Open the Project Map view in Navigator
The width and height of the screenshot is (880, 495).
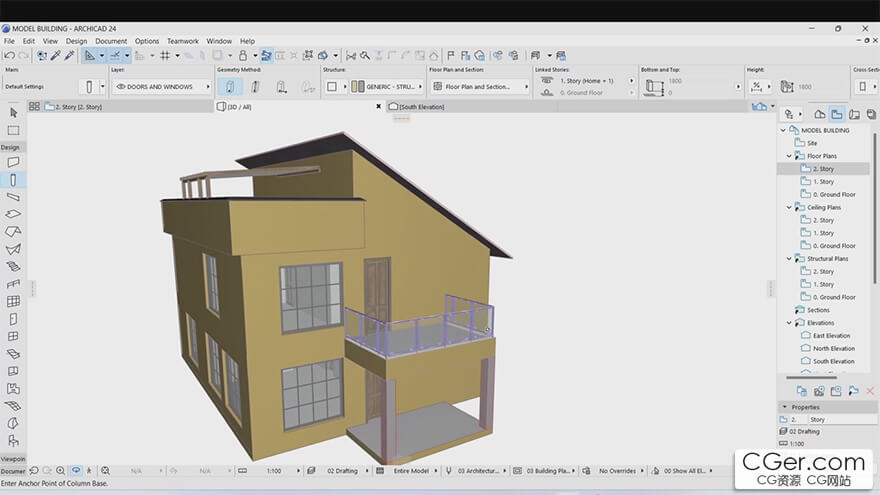click(819, 114)
